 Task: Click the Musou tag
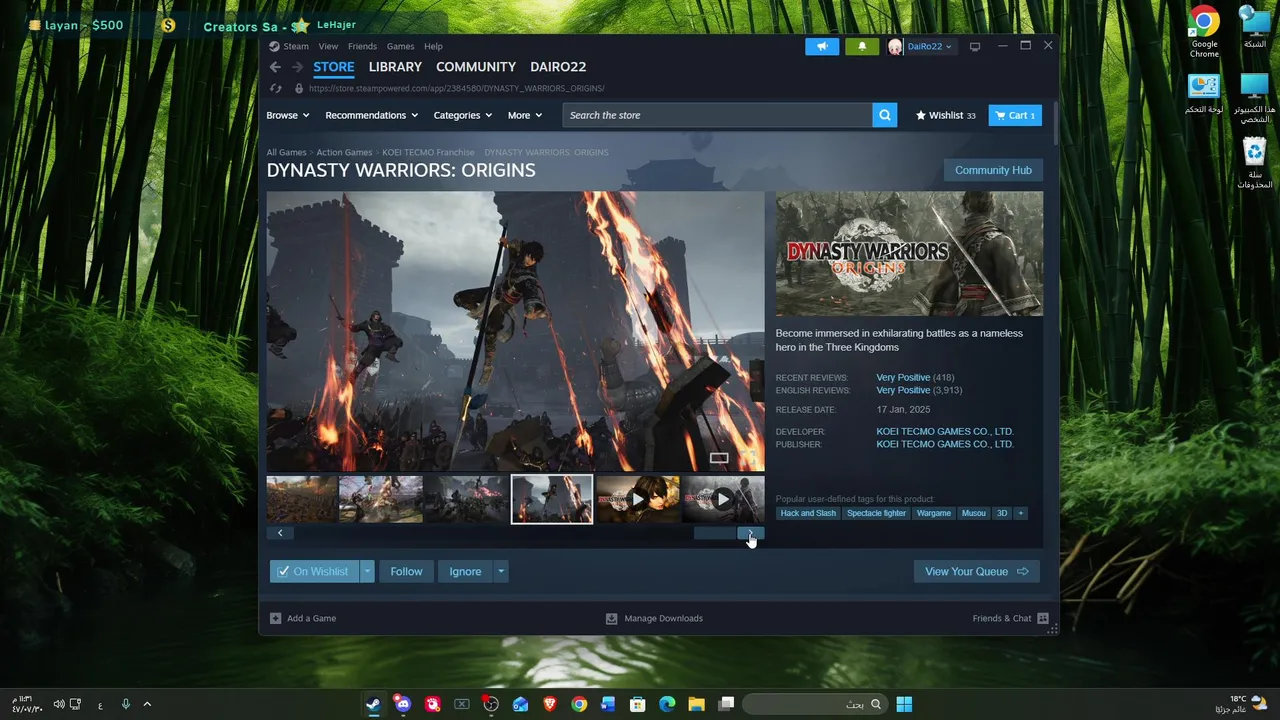click(973, 513)
